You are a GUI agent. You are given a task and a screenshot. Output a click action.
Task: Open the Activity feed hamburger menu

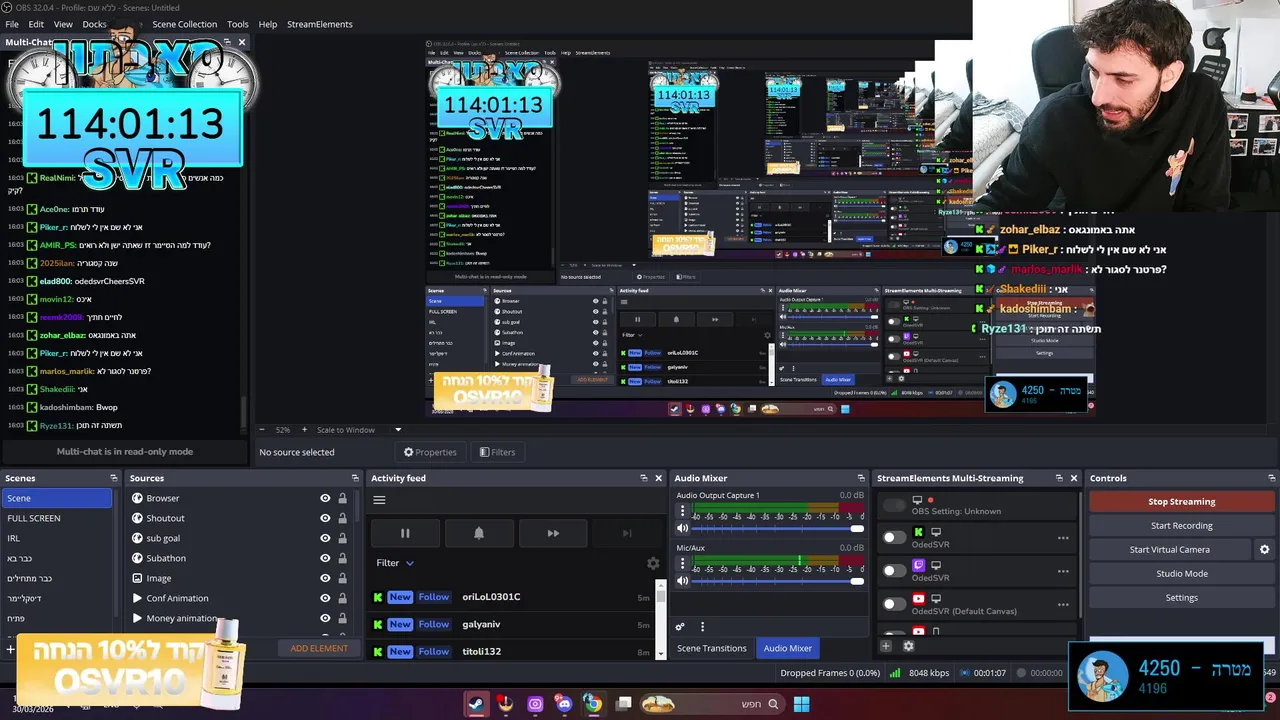379,500
